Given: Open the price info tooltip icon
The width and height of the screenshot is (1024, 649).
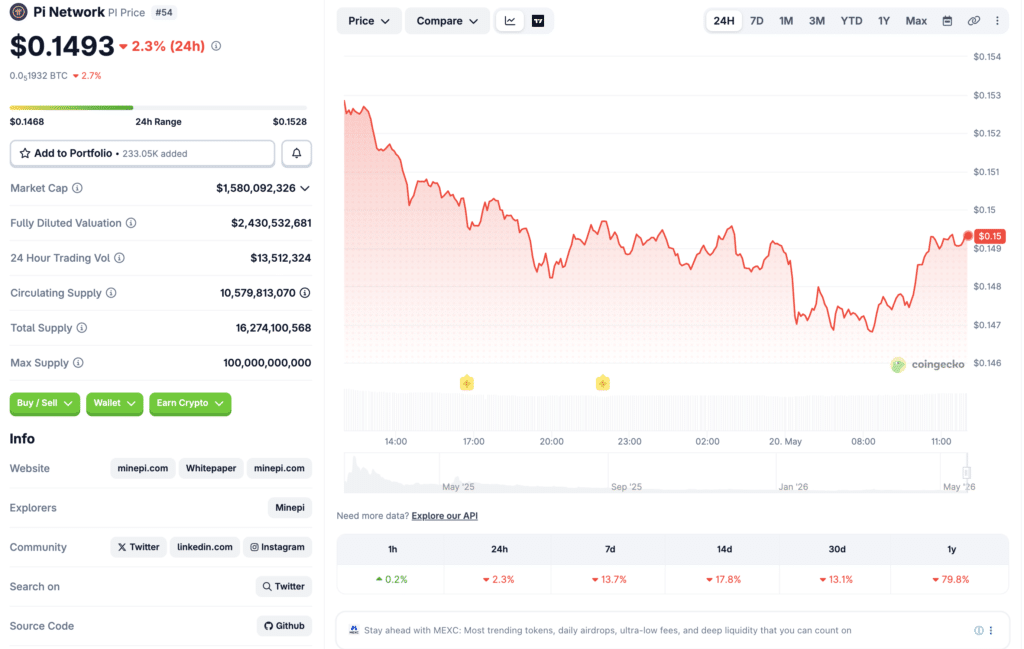Looking at the screenshot, I should [x=216, y=46].
